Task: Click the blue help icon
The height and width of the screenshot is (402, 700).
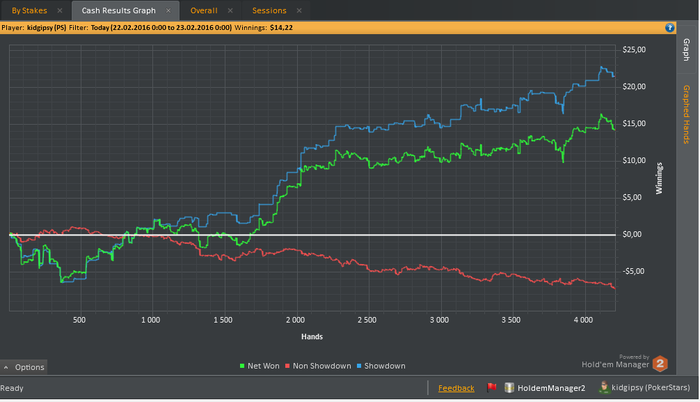Action: click(670, 28)
